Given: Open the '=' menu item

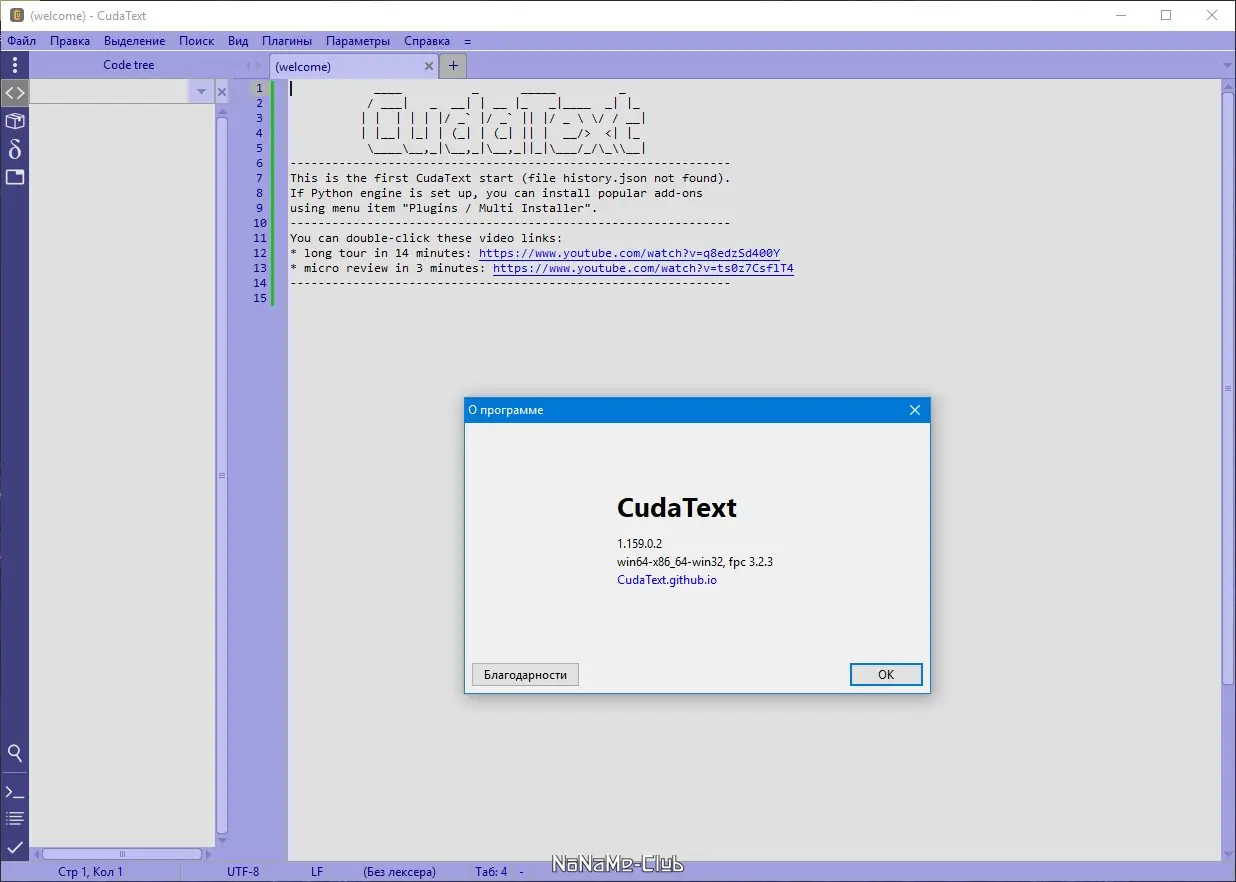Looking at the screenshot, I should click(467, 41).
